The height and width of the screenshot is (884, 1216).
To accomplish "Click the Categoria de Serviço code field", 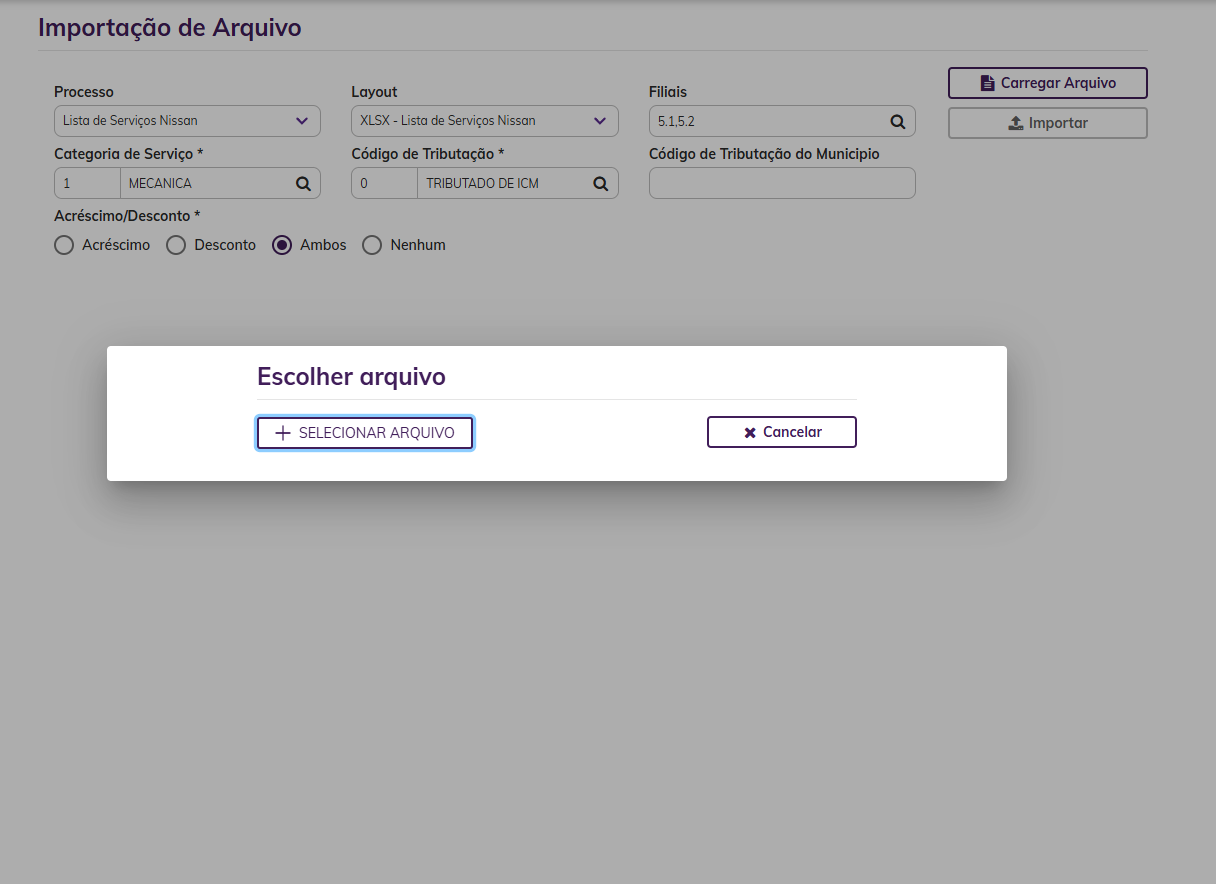I will tap(87, 183).
